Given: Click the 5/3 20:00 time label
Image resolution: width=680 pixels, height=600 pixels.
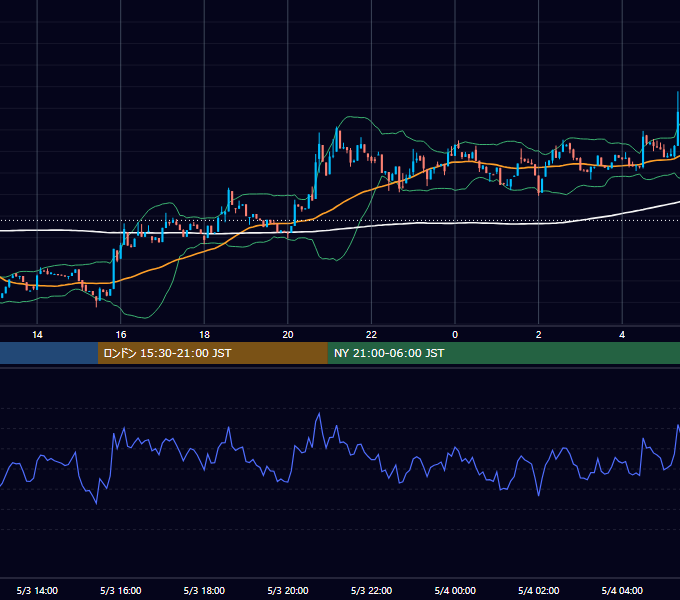Looking at the screenshot, I should click(x=288, y=590).
